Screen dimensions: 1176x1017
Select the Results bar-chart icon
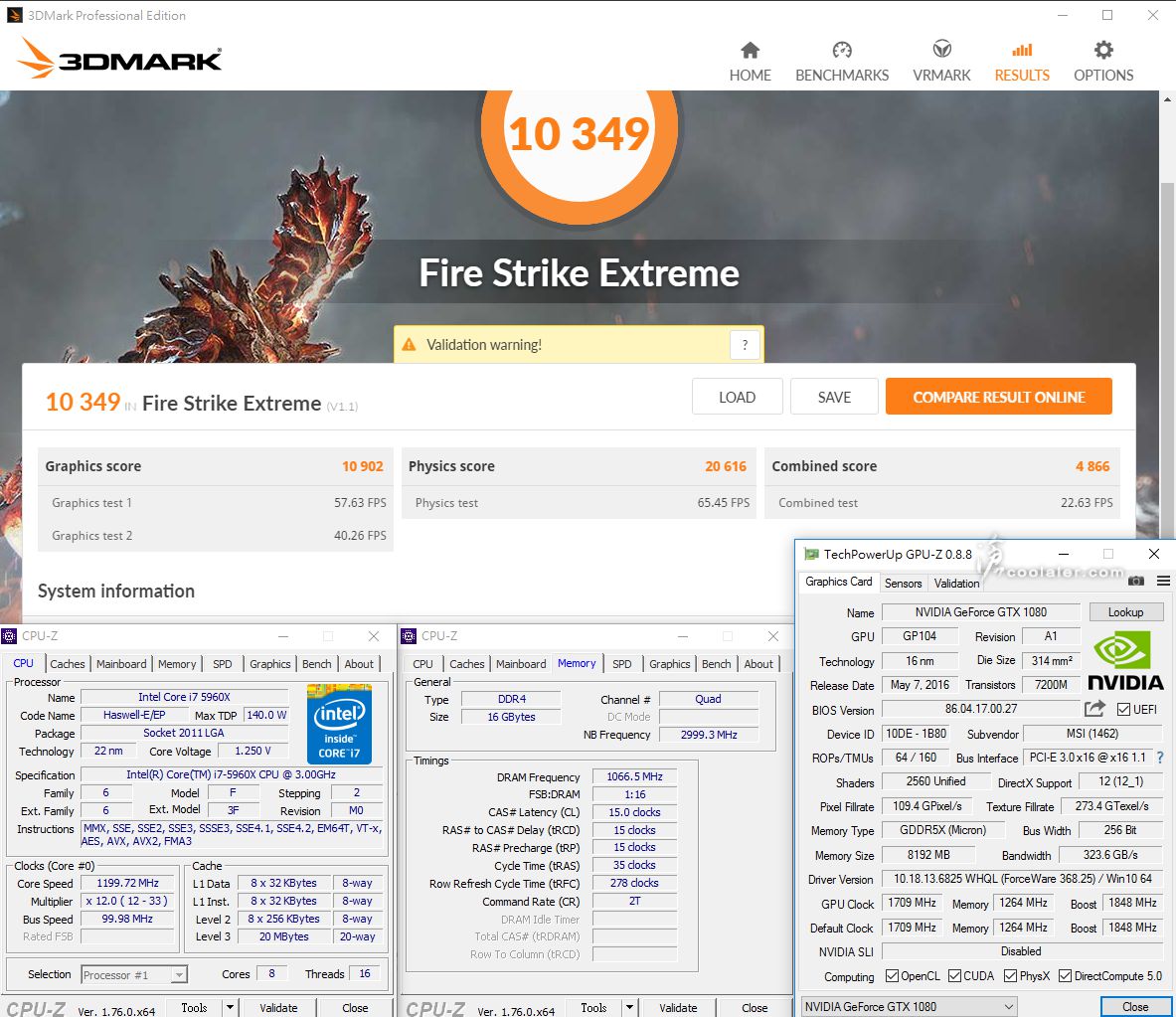(1022, 51)
